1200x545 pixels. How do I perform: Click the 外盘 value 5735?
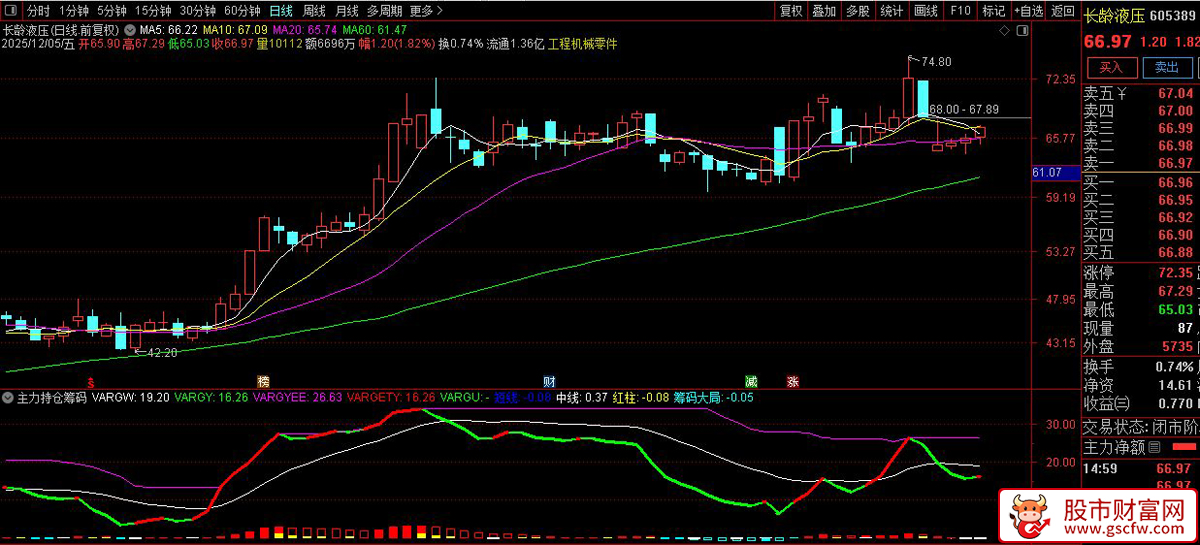(1178, 347)
